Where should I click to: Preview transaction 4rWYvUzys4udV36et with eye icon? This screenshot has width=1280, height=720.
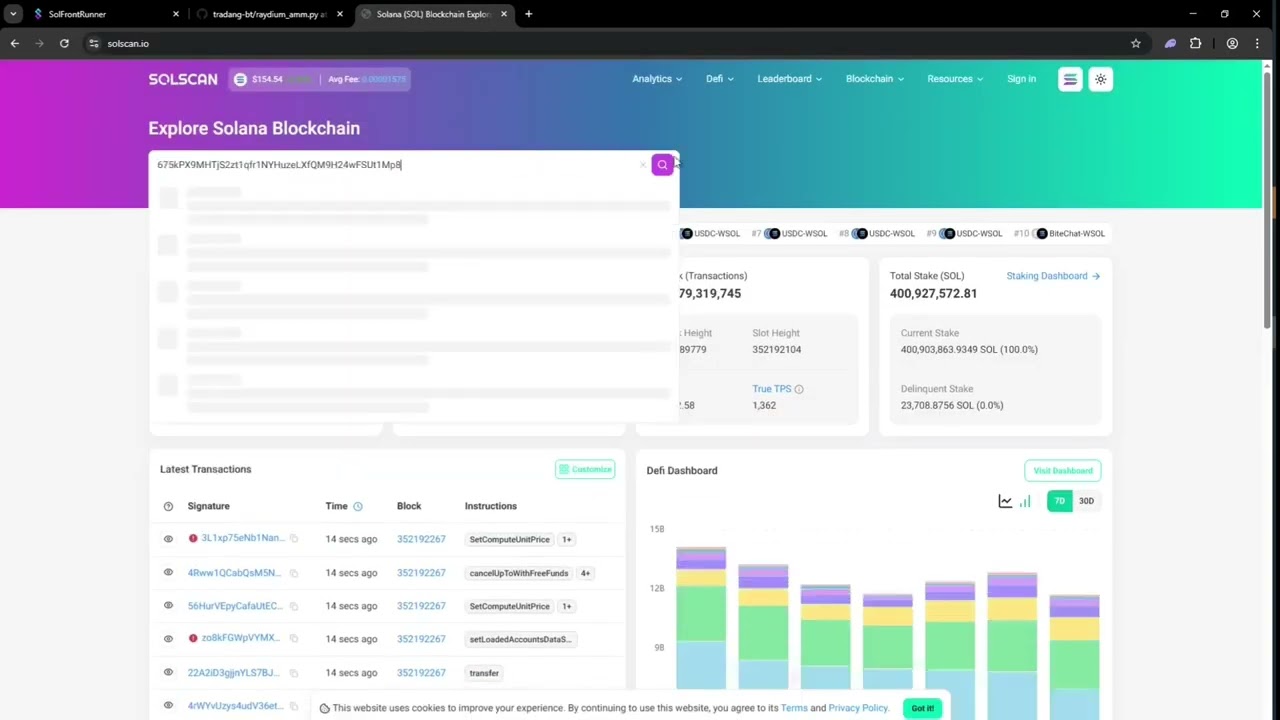[x=168, y=706]
